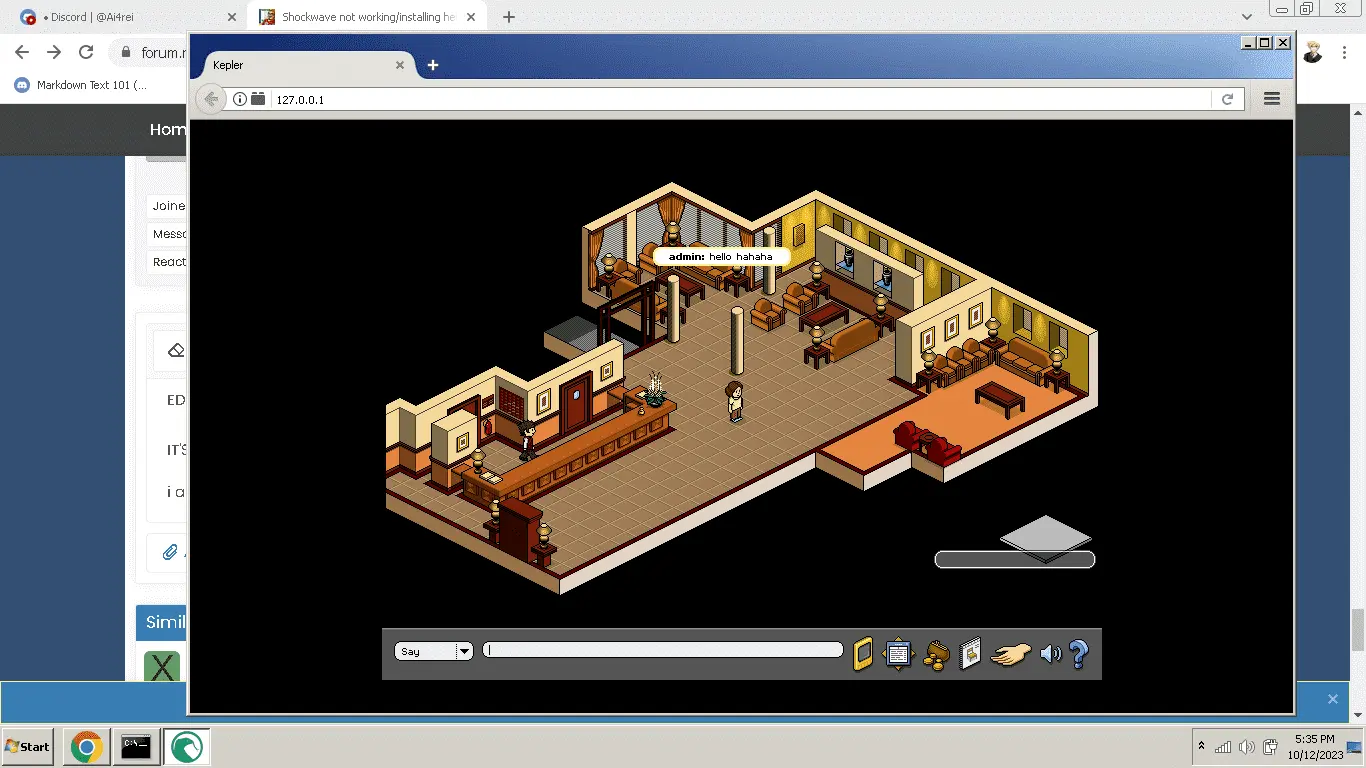The image size is (1366, 768).
Task: Click the Kepler back arrow button
Action: pyautogui.click(x=210, y=99)
